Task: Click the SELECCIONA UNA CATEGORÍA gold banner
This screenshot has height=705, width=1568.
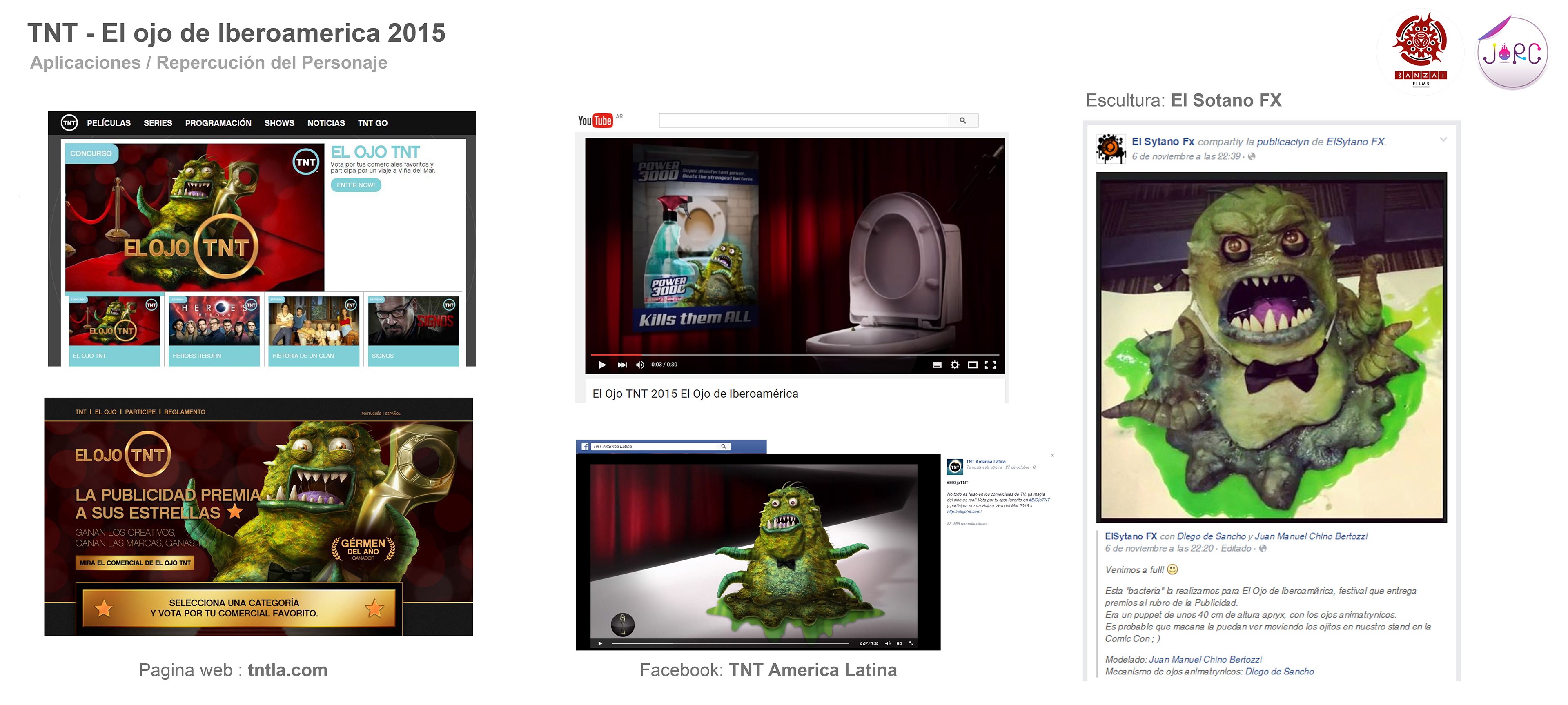Action: (238, 608)
